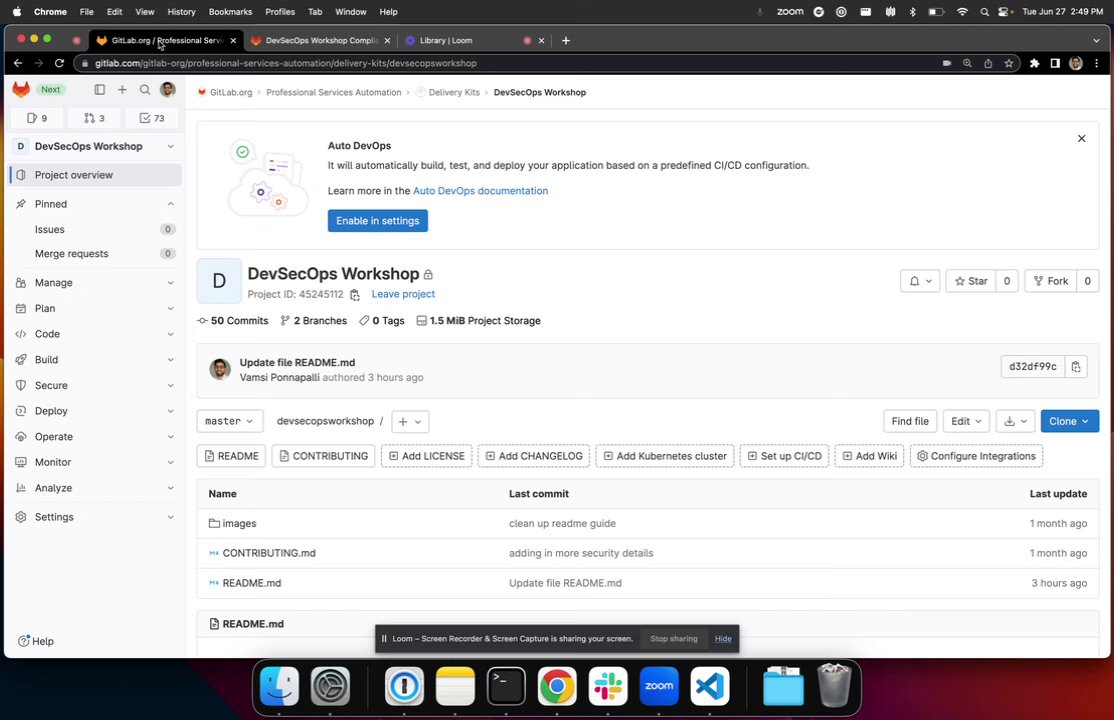The height and width of the screenshot is (720, 1114).
Task: Open the sidebar search icon
Action: (145, 90)
